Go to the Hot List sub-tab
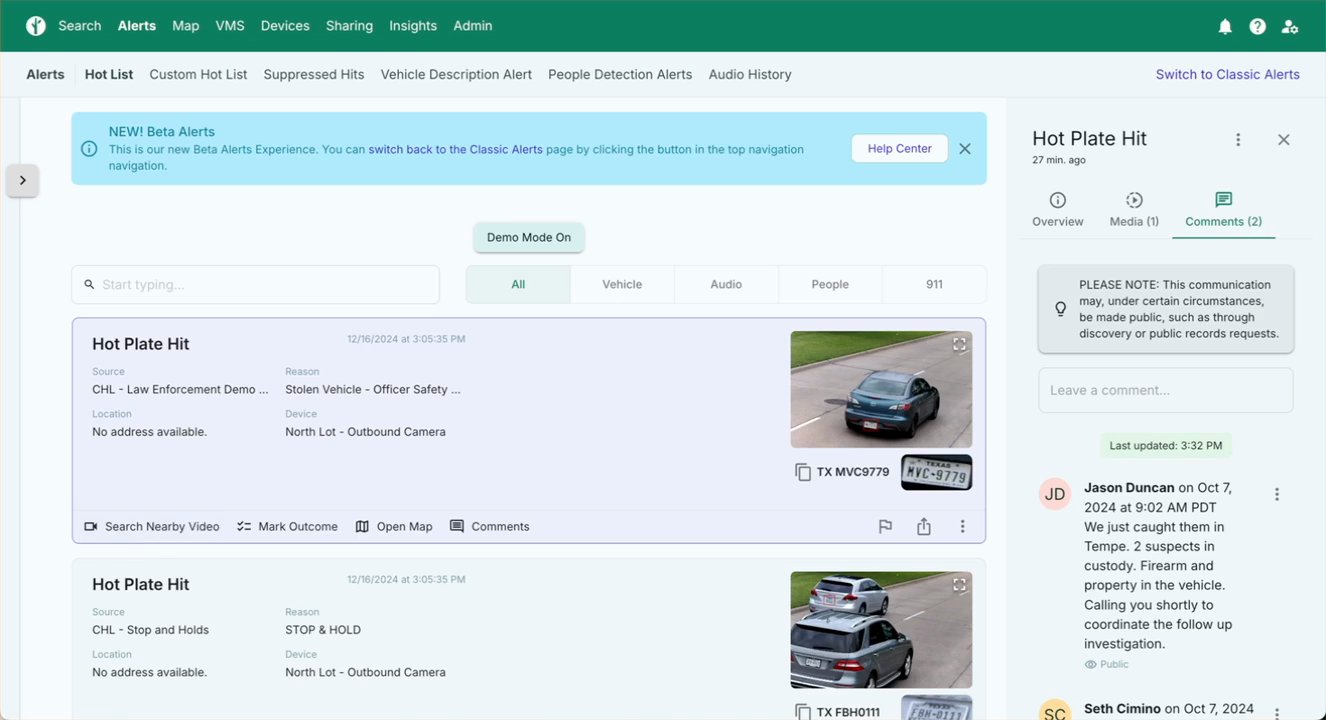This screenshot has height=720, width=1326. coord(109,74)
